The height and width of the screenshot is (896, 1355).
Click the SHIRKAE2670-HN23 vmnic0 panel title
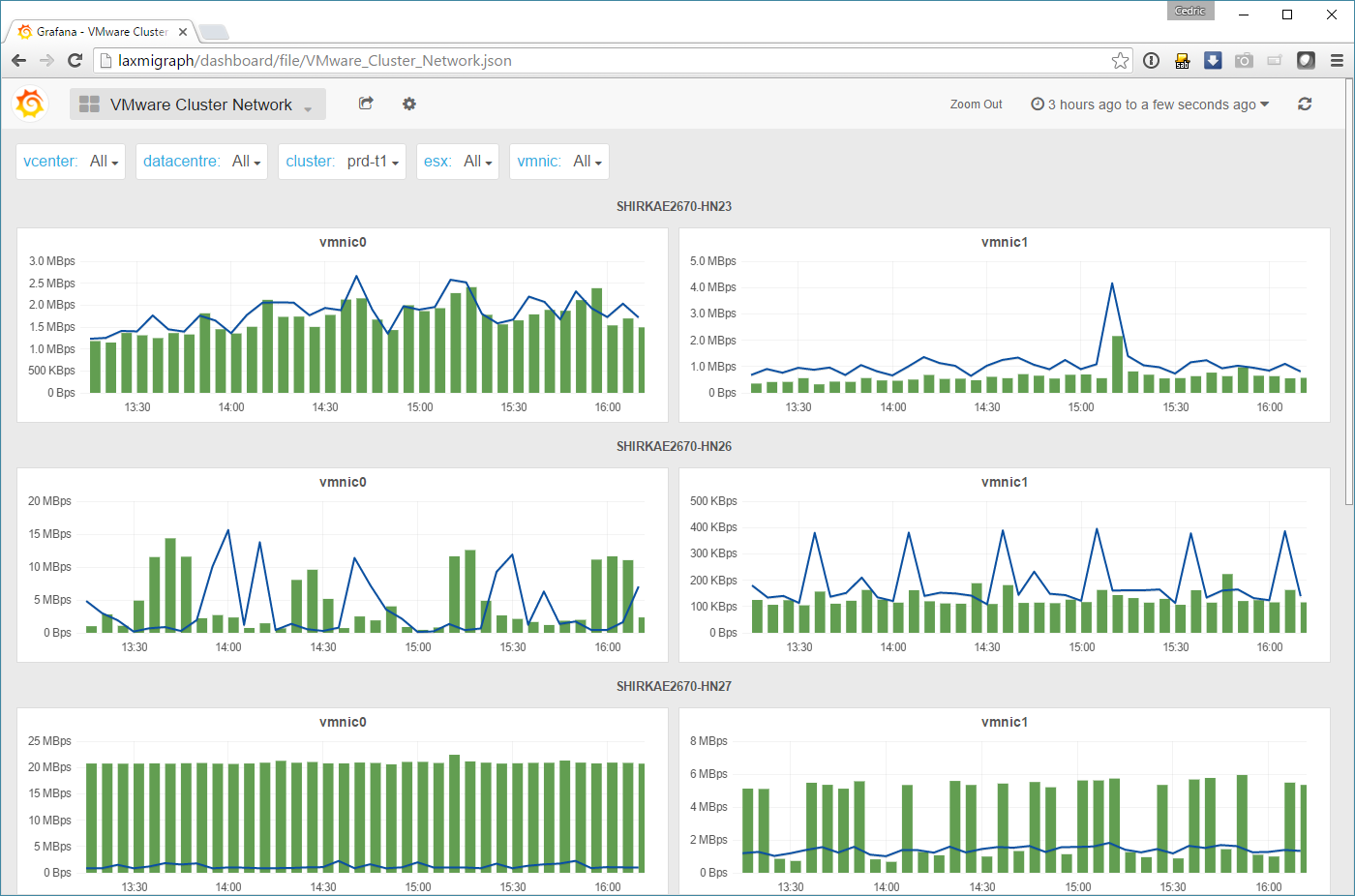(x=343, y=242)
